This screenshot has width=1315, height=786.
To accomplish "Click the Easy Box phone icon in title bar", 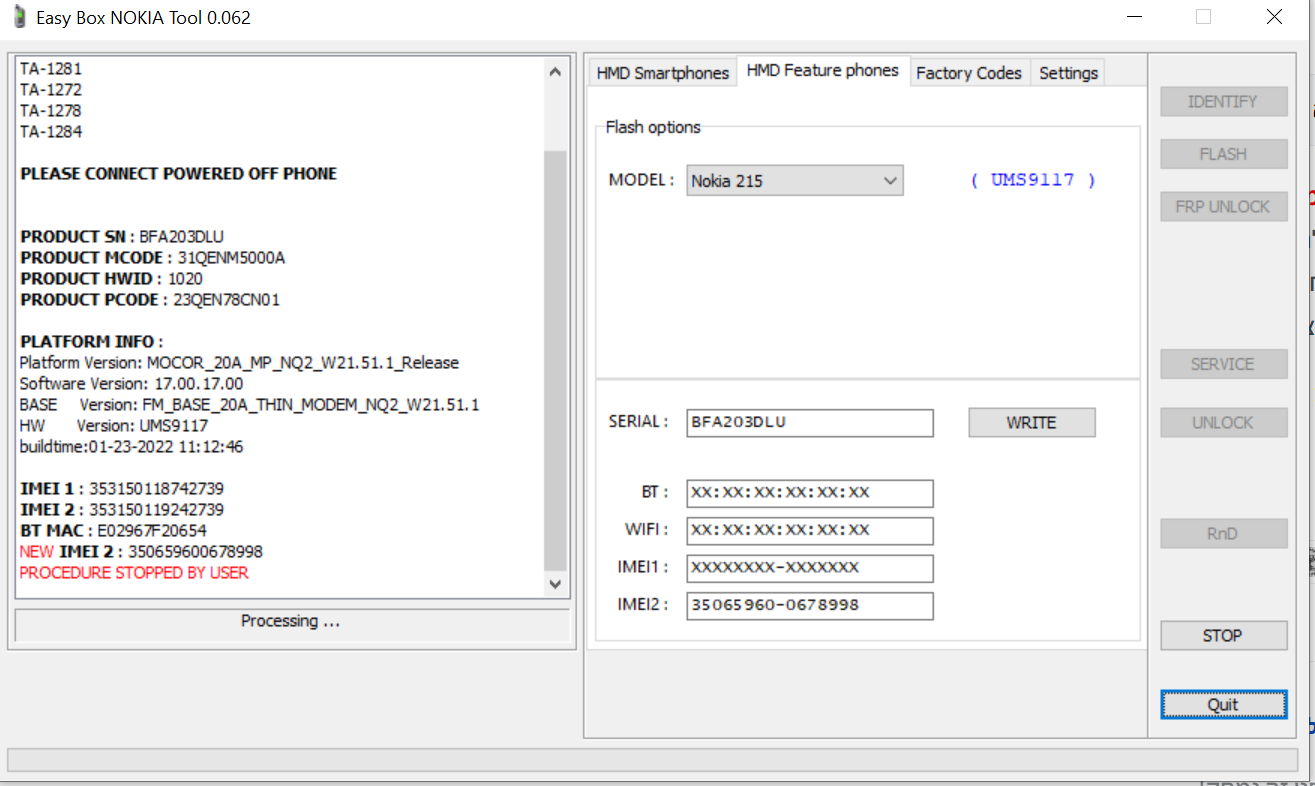I will [19, 17].
